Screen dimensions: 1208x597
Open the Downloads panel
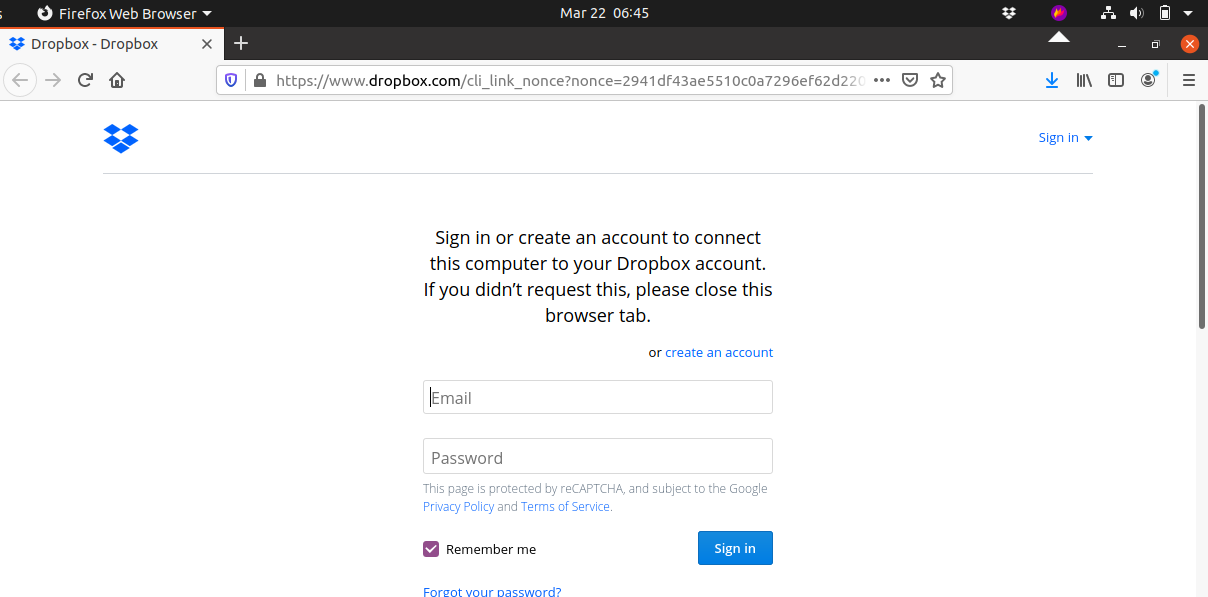(1051, 81)
